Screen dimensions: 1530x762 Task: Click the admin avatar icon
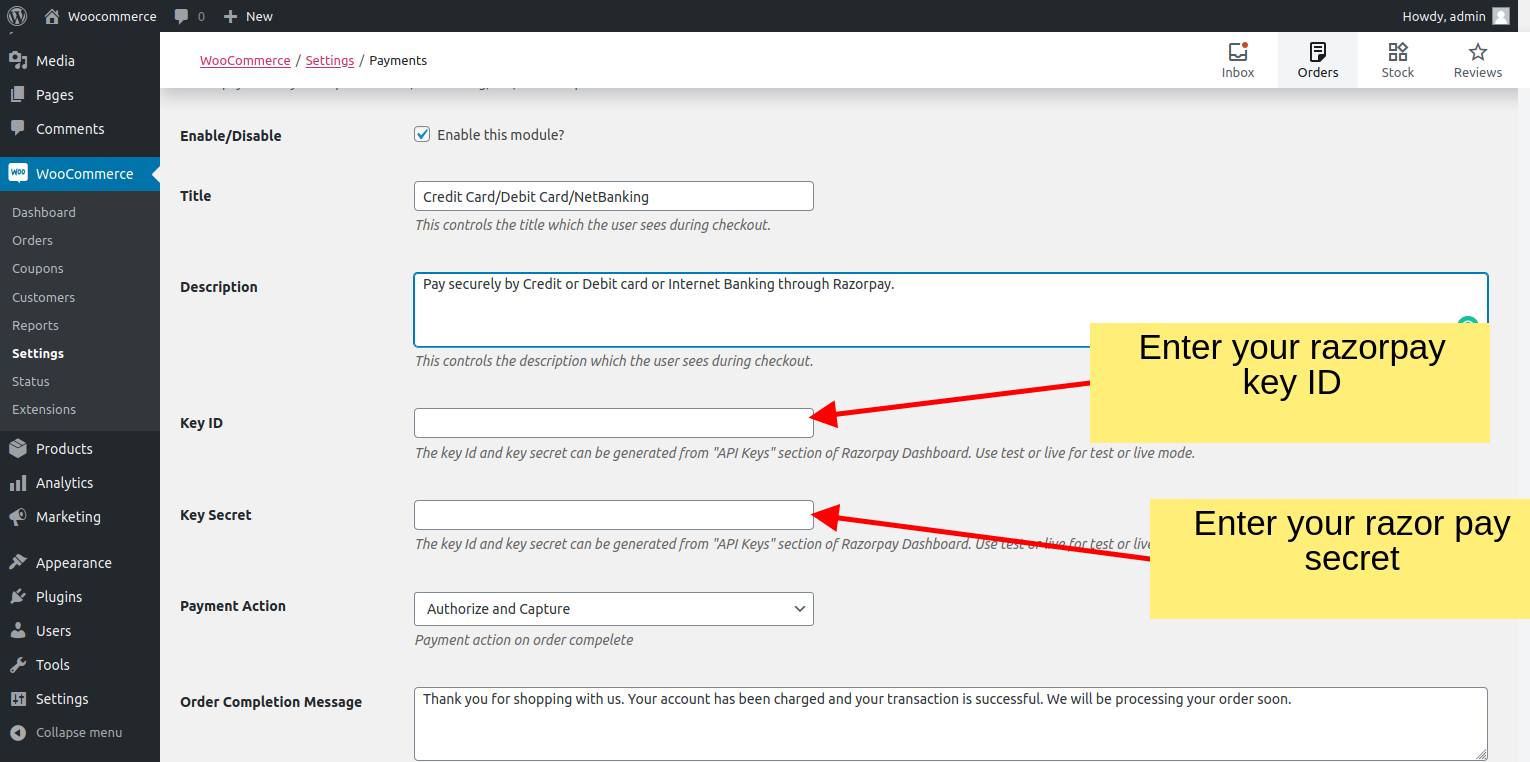coord(1501,16)
